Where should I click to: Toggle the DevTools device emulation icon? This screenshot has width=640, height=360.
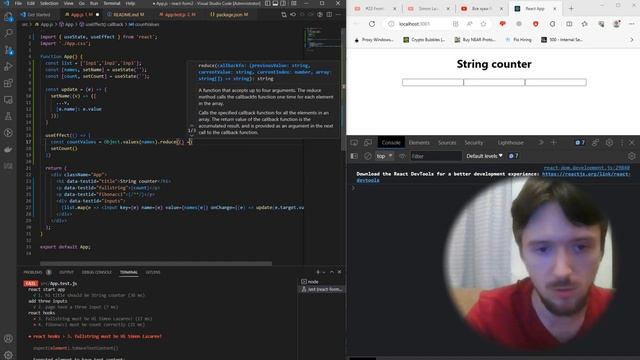(x=368, y=142)
